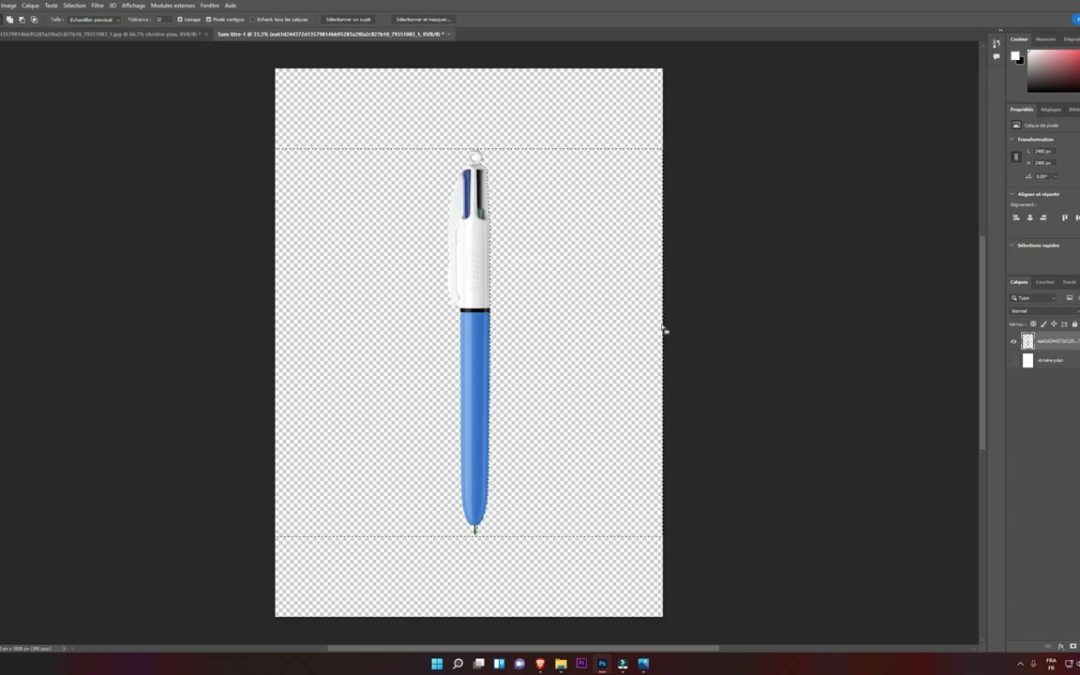Select the intersect-with-selection mode icon
The image size is (1080, 675).
pos(34,19)
